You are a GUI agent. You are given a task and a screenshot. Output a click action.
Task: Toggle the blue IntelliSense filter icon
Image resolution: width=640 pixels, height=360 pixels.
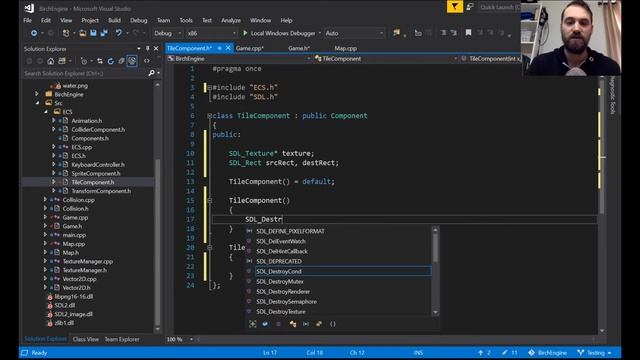point(265,324)
